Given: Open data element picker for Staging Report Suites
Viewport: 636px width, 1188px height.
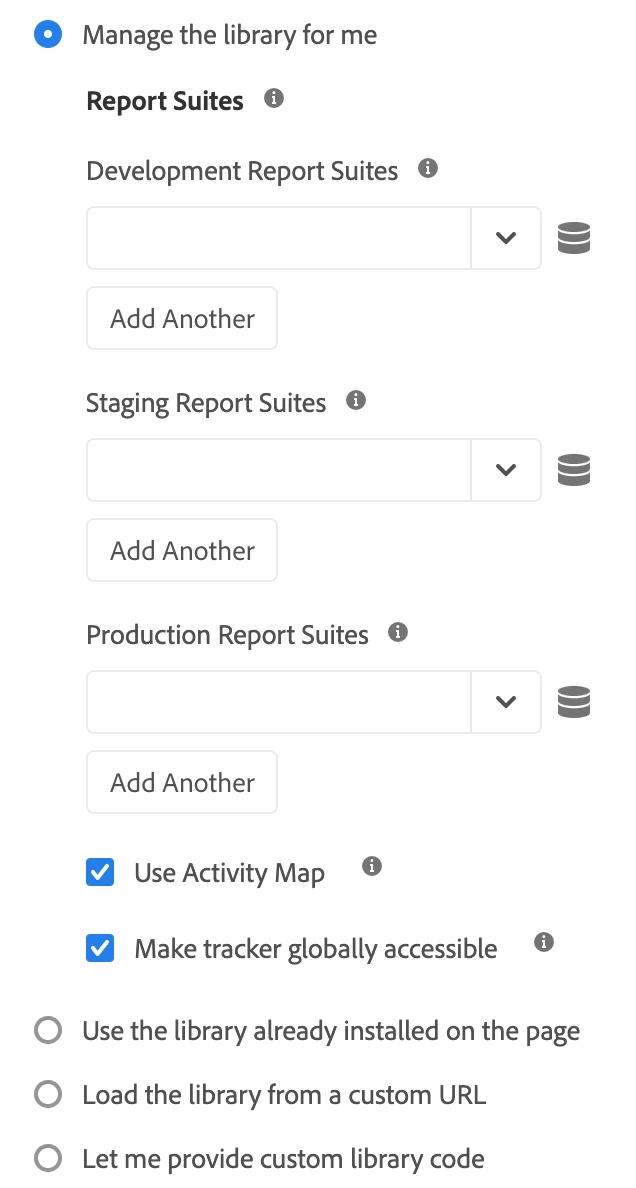Looking at the screenshot, I should [574, 470].
